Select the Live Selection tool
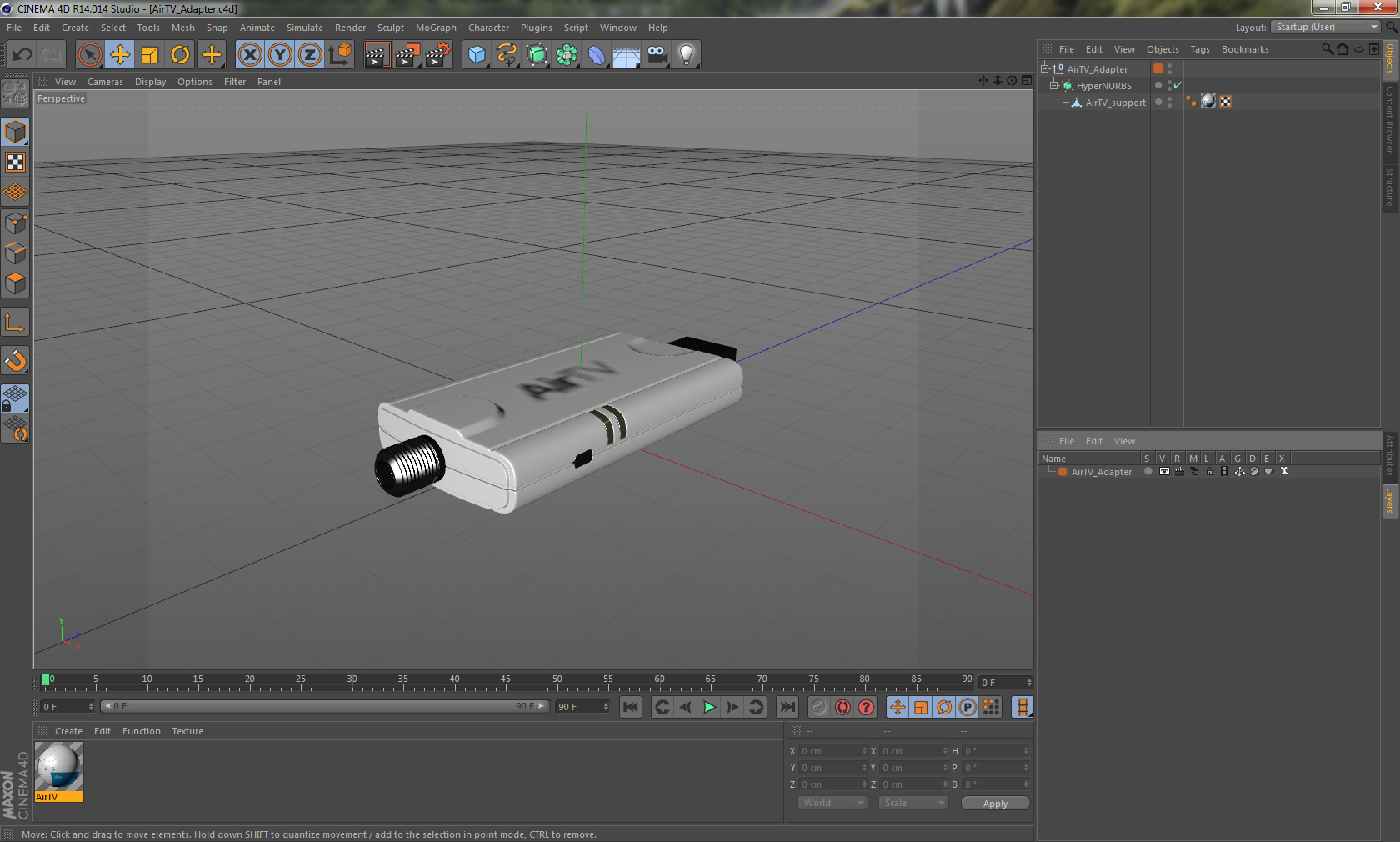 (89, 55)
